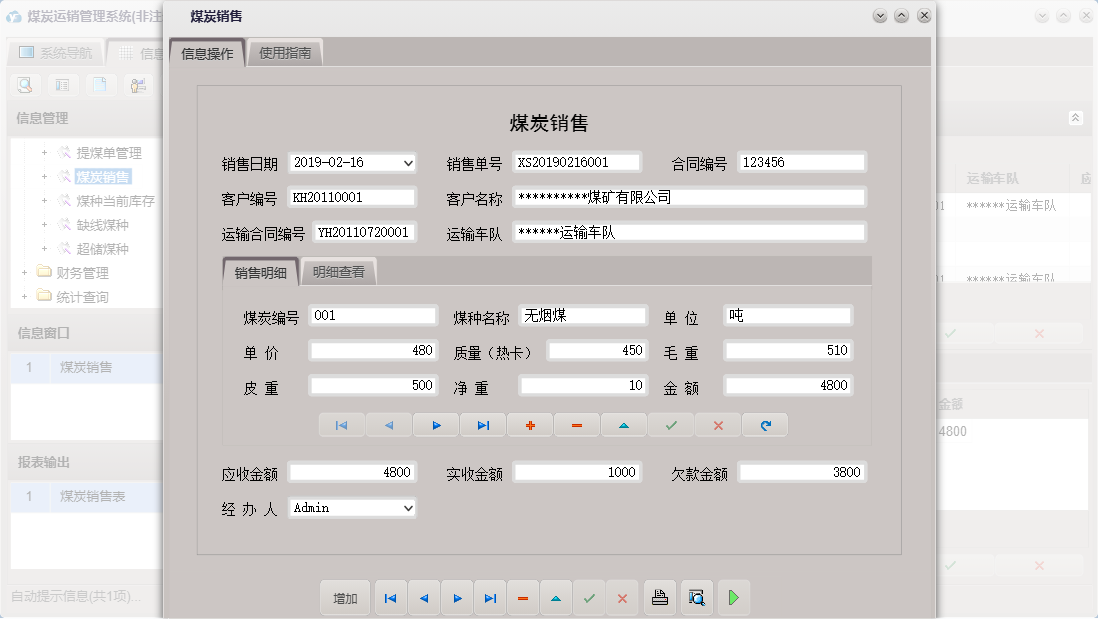Click the add record plus icon
The width and height of the screenshot is (1098, 625).
coord(530,425)
